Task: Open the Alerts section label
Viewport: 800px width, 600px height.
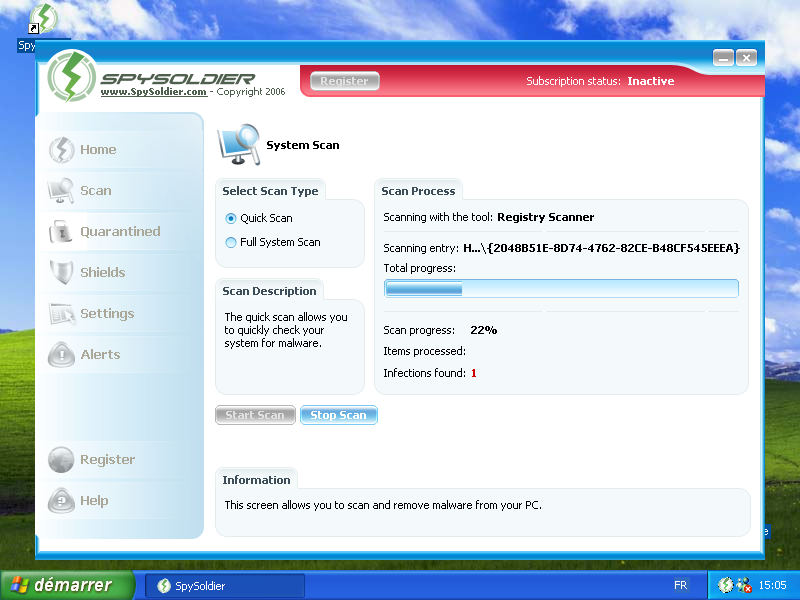Action: tap(101, 355)
